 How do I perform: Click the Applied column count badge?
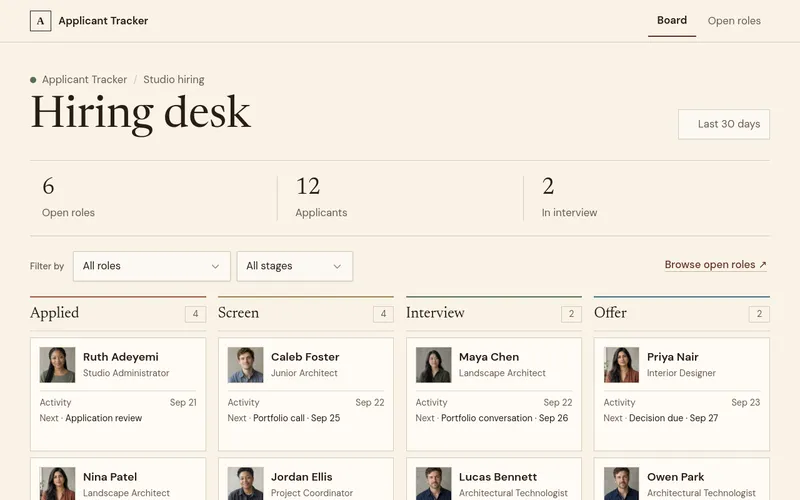click(195, 314)
